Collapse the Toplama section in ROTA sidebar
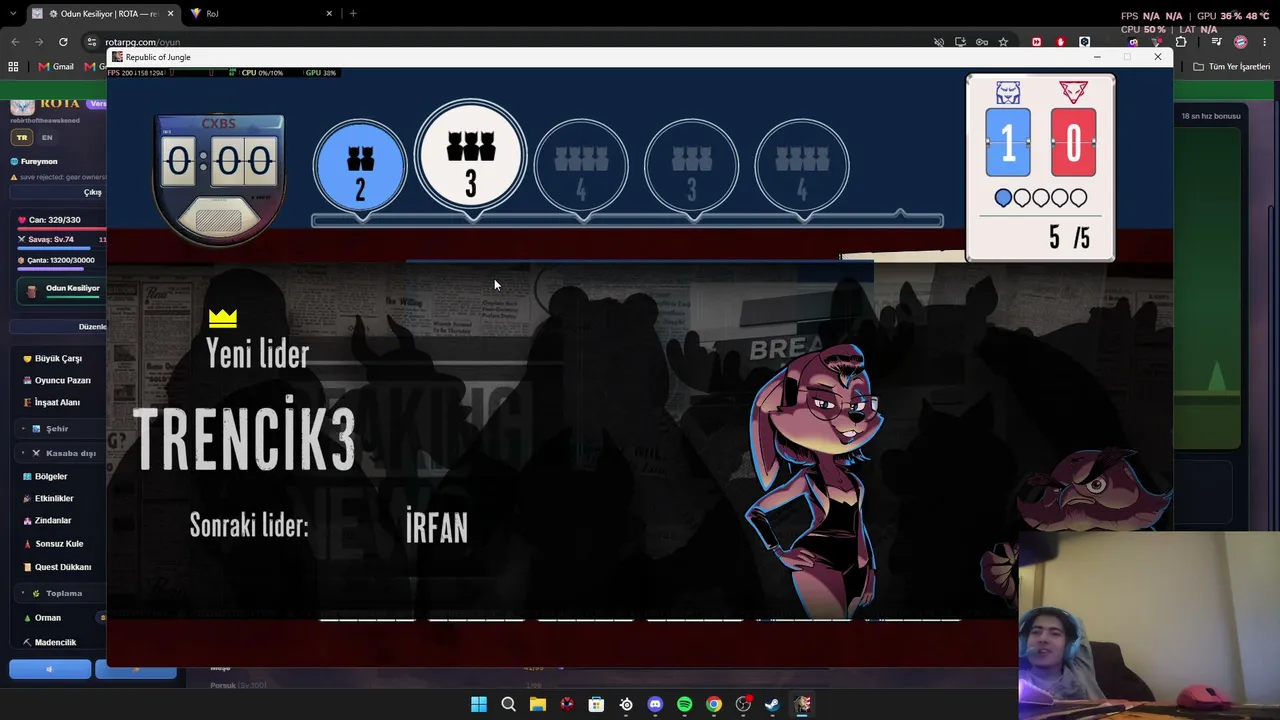Viewport: 1280px width, 720px height. pyautogui.click(x=62, y=593)
